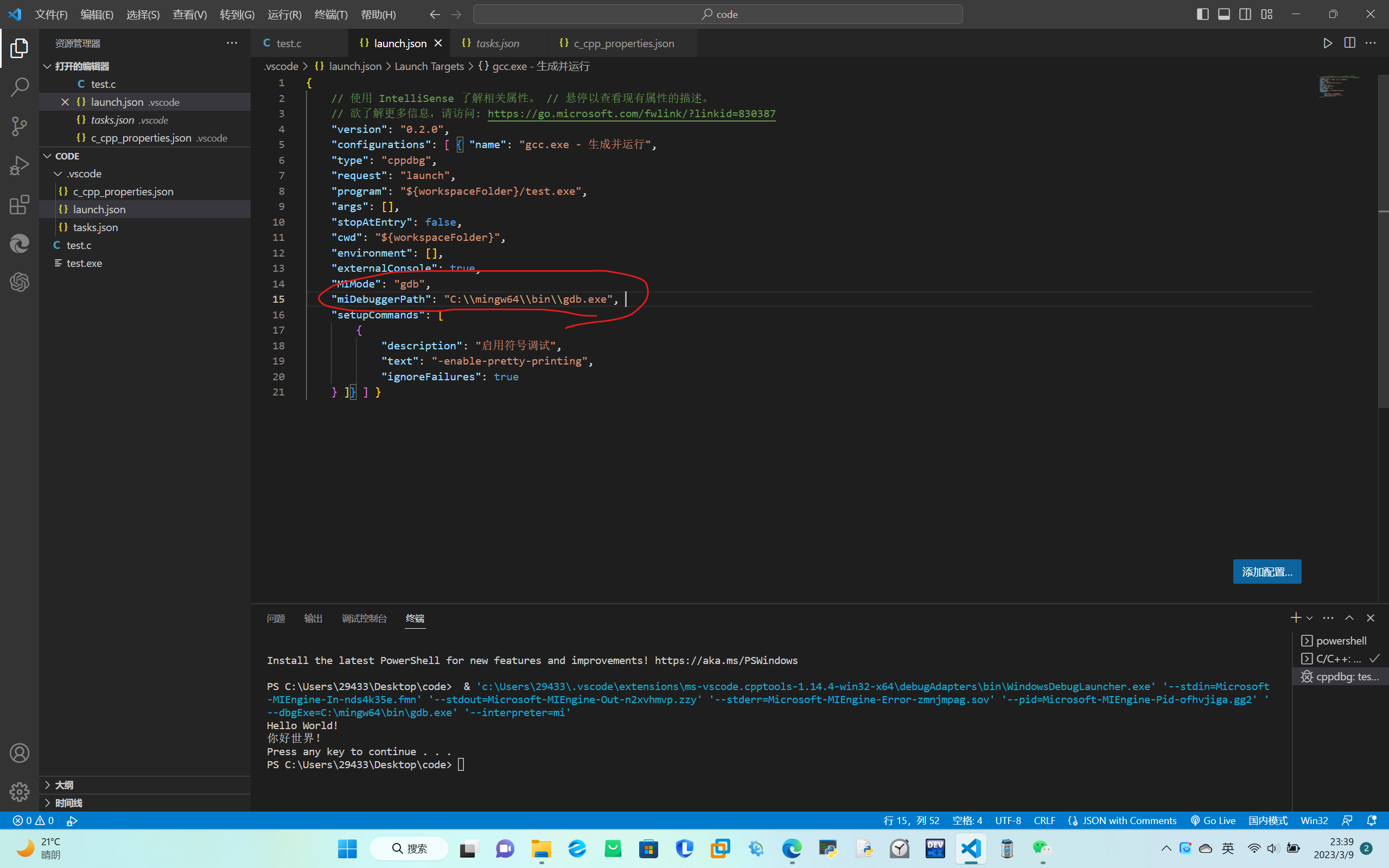This screenshot has width=1389, height=868.
Task: Open the Extensions view
Action: pos(19,205)
